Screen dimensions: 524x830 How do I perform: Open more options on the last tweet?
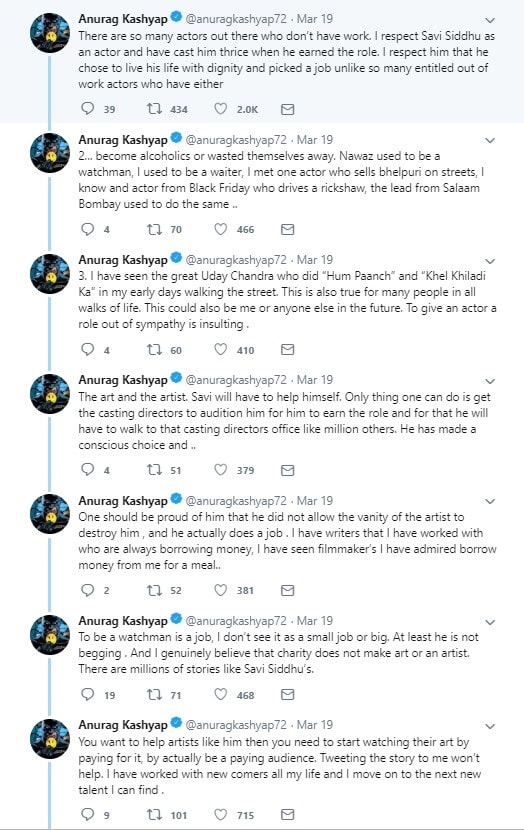[490, 726]
